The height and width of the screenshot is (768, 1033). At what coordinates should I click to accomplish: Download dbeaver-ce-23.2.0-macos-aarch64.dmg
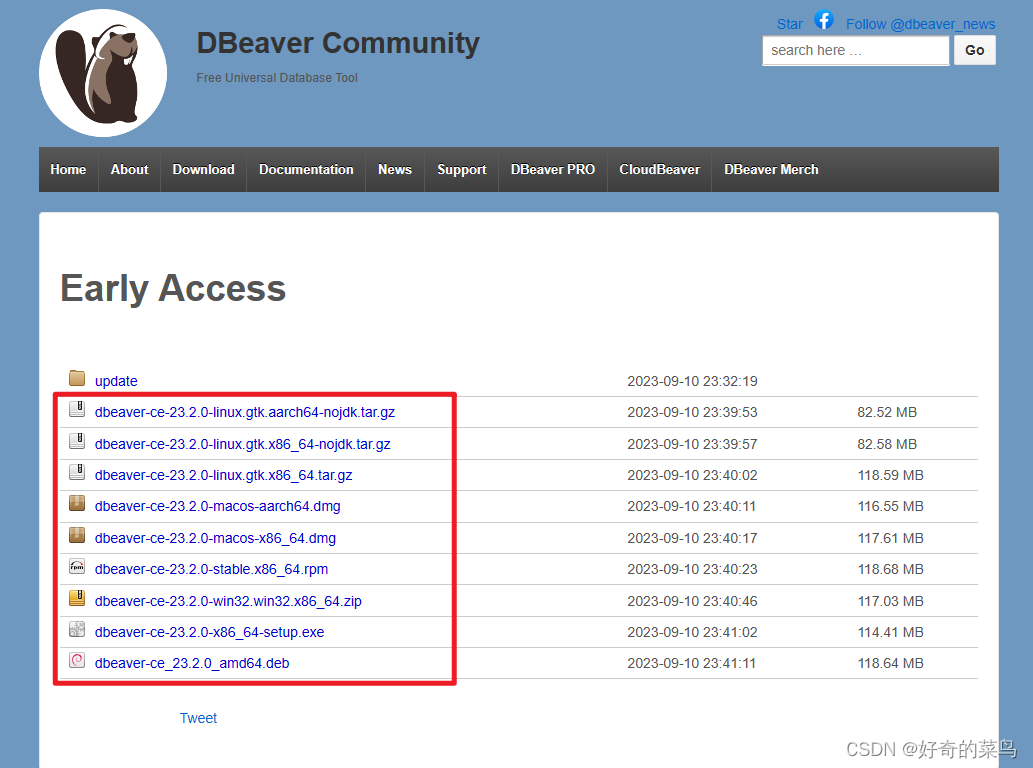[217, 507]
